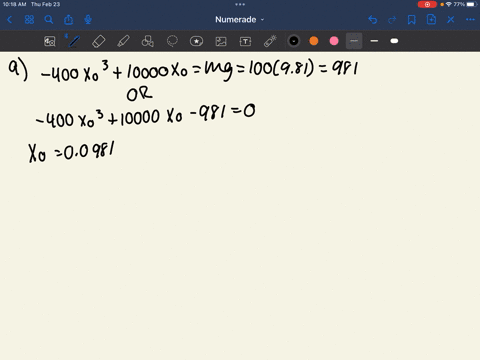The image size is (480, 360).
Task: Redo the last action
Action: (392, 20)
